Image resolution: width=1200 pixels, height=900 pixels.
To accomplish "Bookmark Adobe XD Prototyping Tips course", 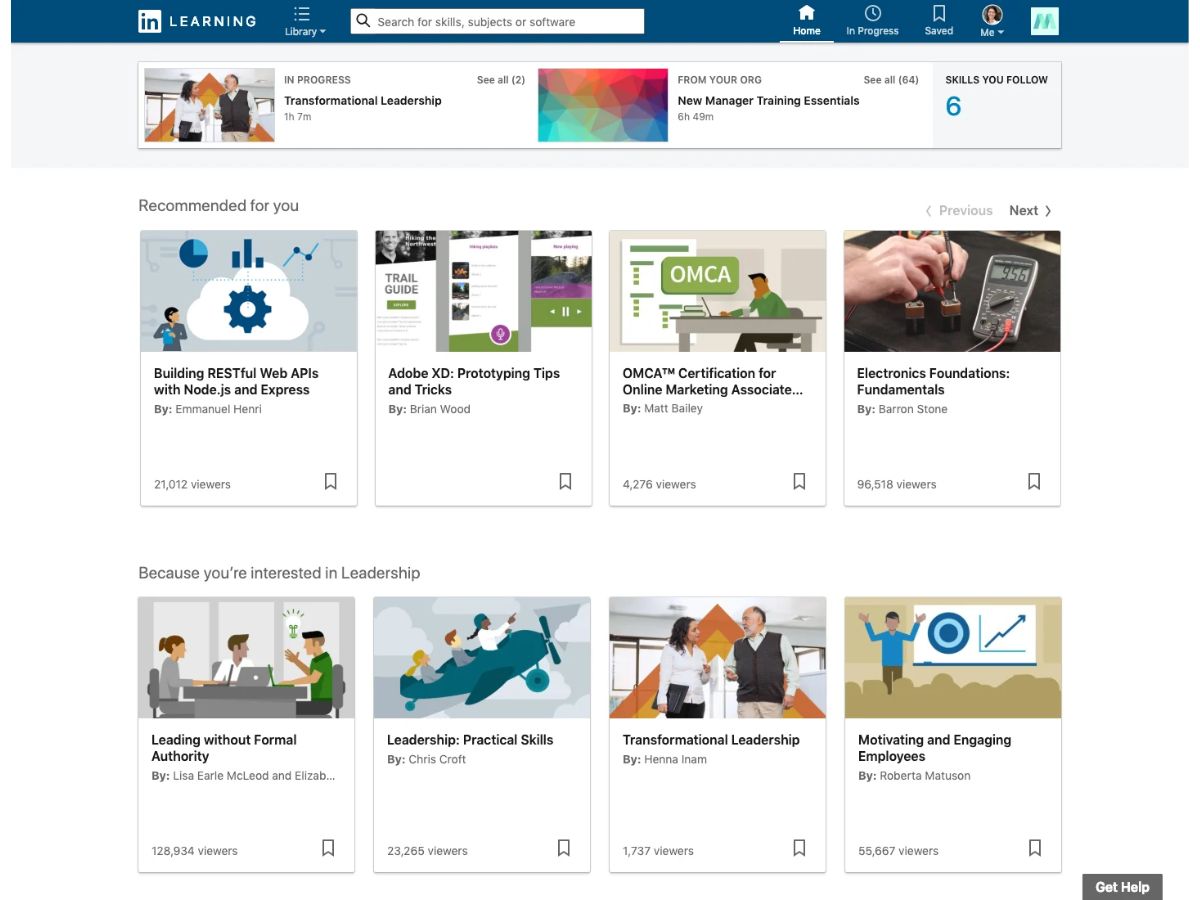I will point(565,482).
